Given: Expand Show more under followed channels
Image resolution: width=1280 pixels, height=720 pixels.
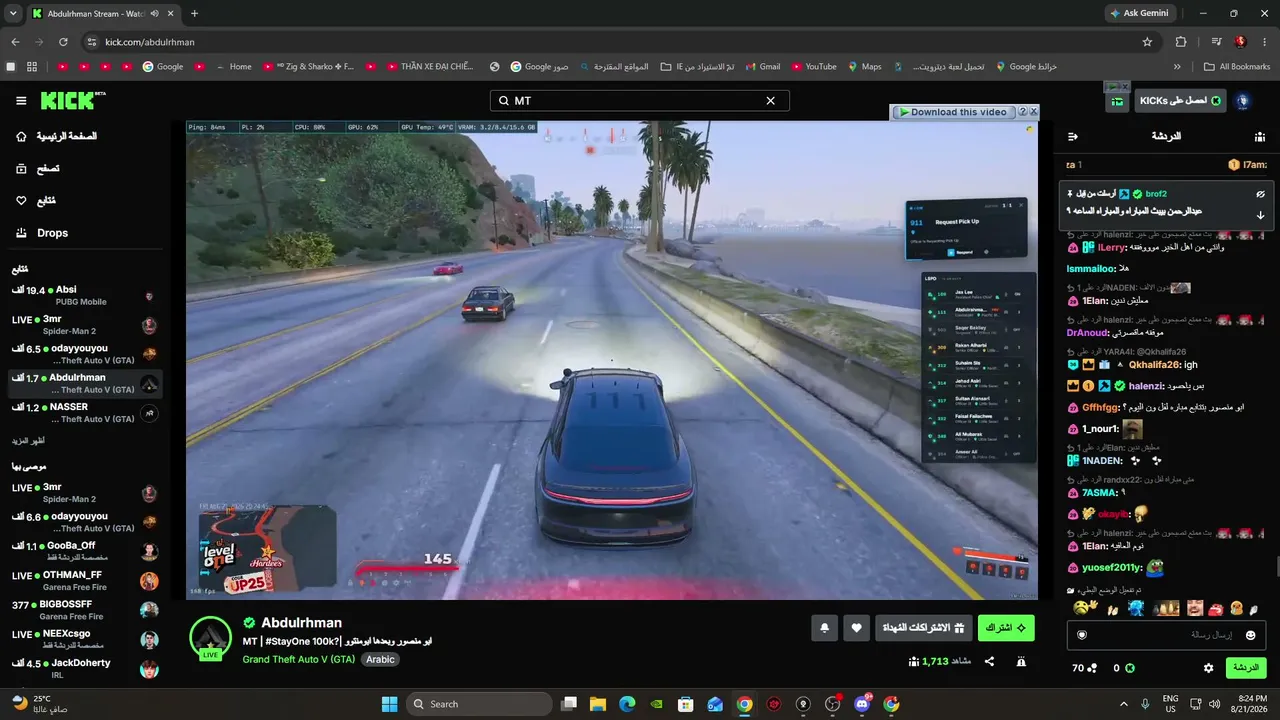Looking at the screenshot, I should 28,440.
